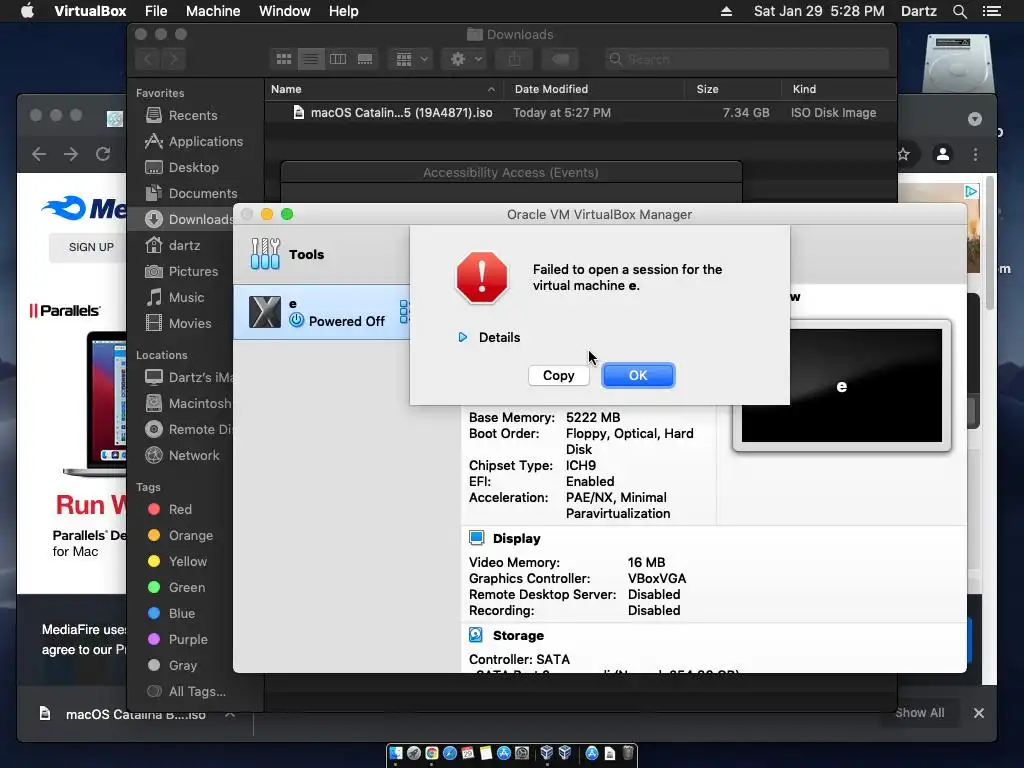Viewport: 1024px width, 768px height.
Task: Open Notification Center list icon
Action: 992,11
